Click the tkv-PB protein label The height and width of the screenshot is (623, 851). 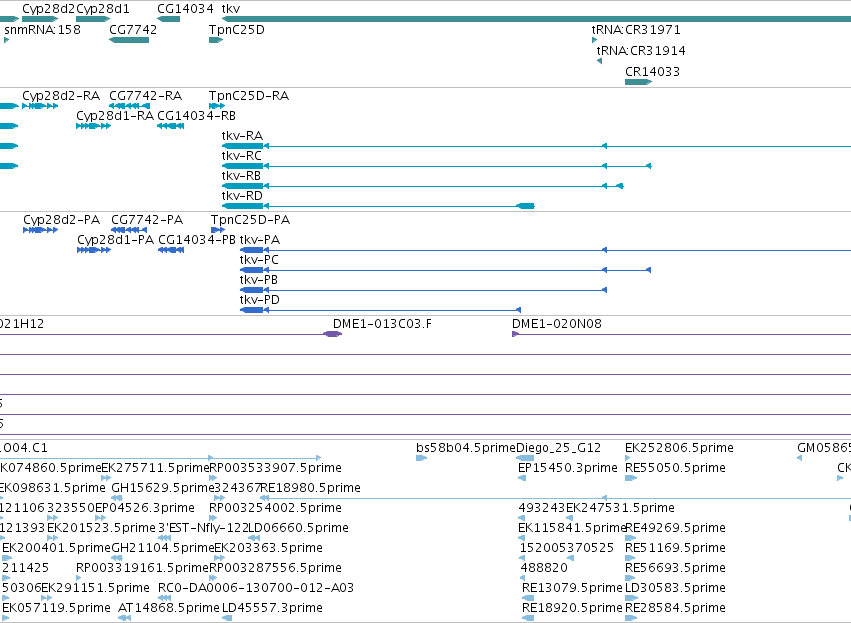[x=259, y=280]
